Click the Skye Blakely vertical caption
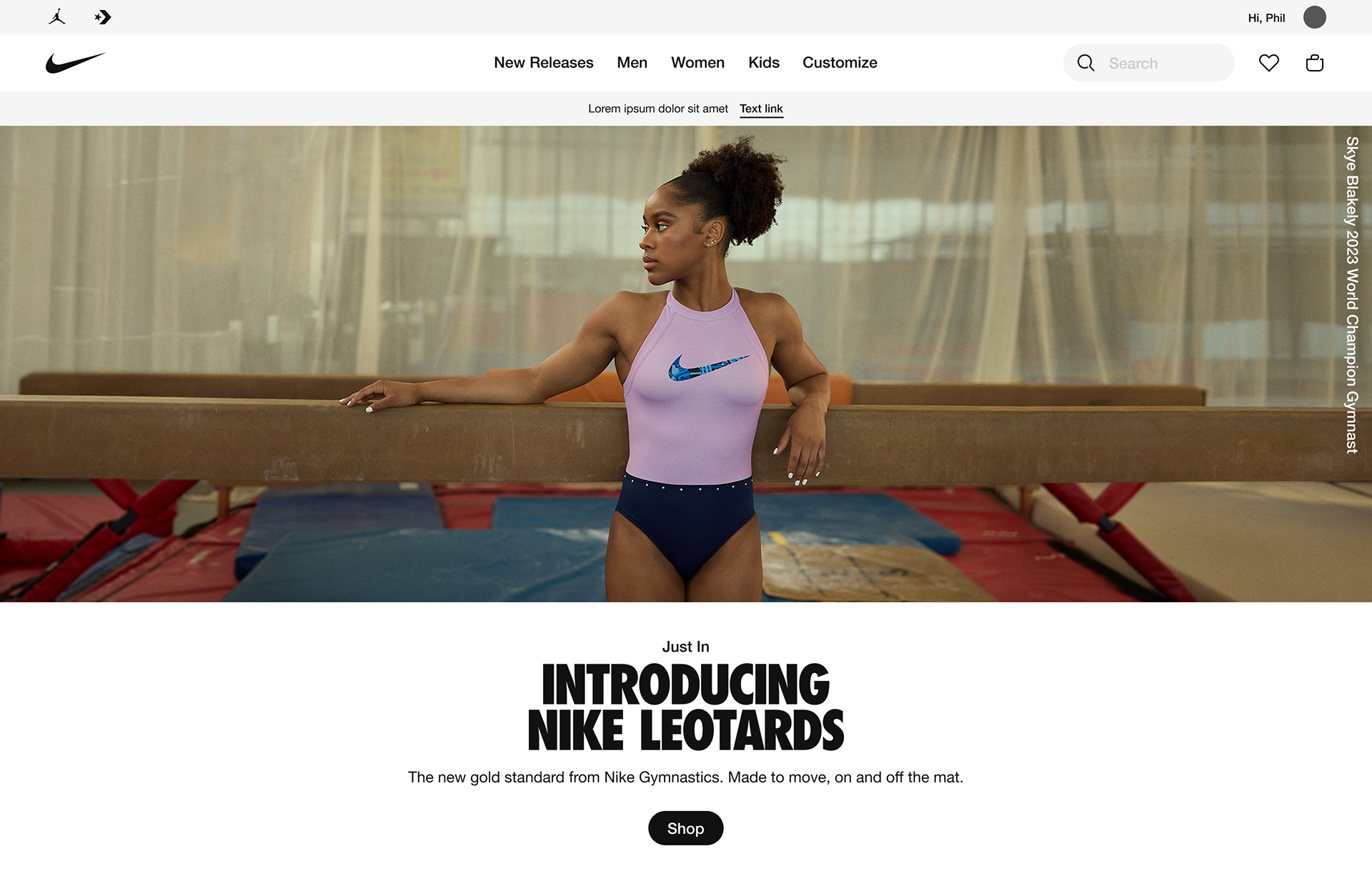This screenshot has width=1372, height=891. click(x=1352, y=295)
